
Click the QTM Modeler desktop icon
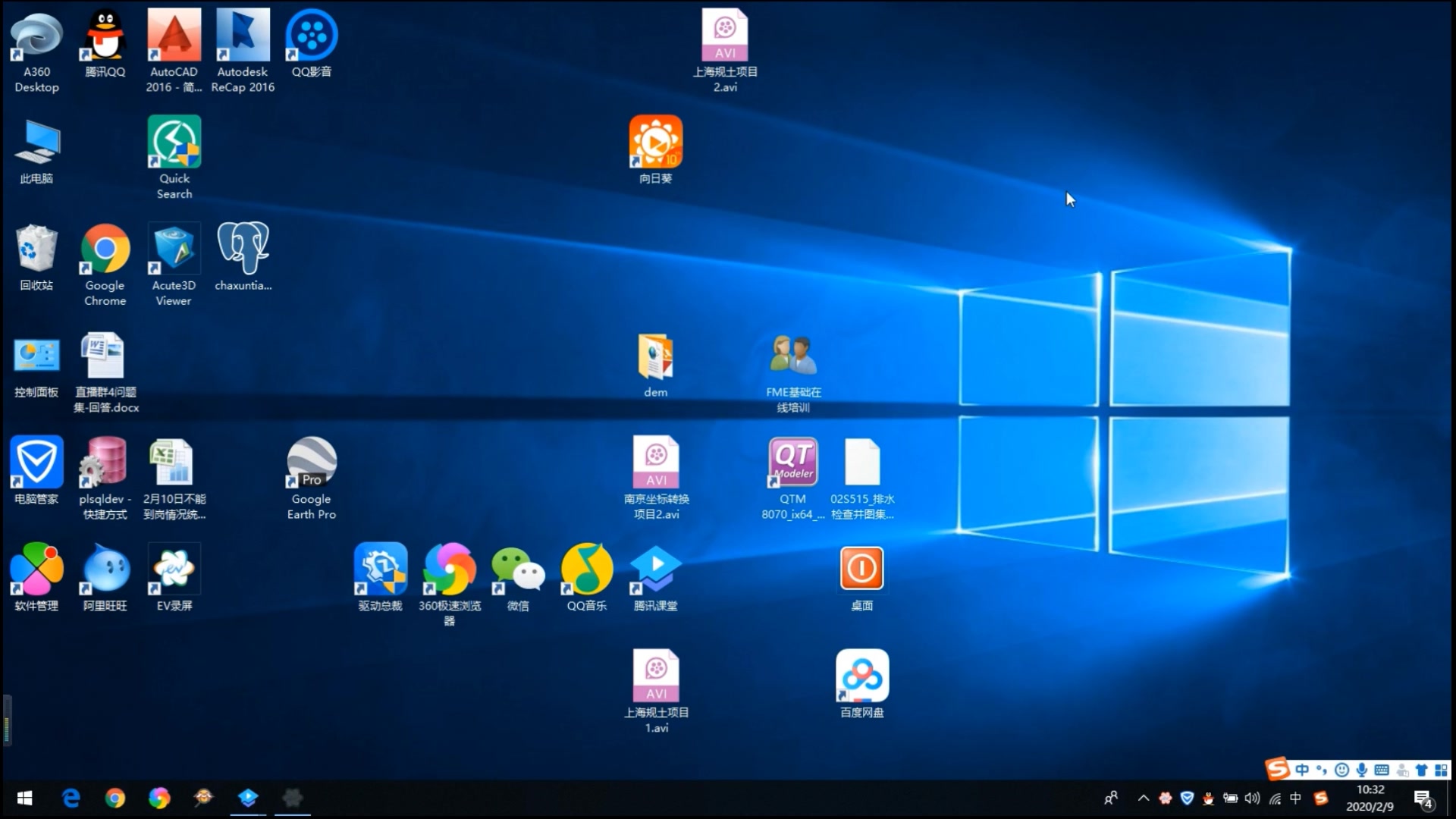792,463
